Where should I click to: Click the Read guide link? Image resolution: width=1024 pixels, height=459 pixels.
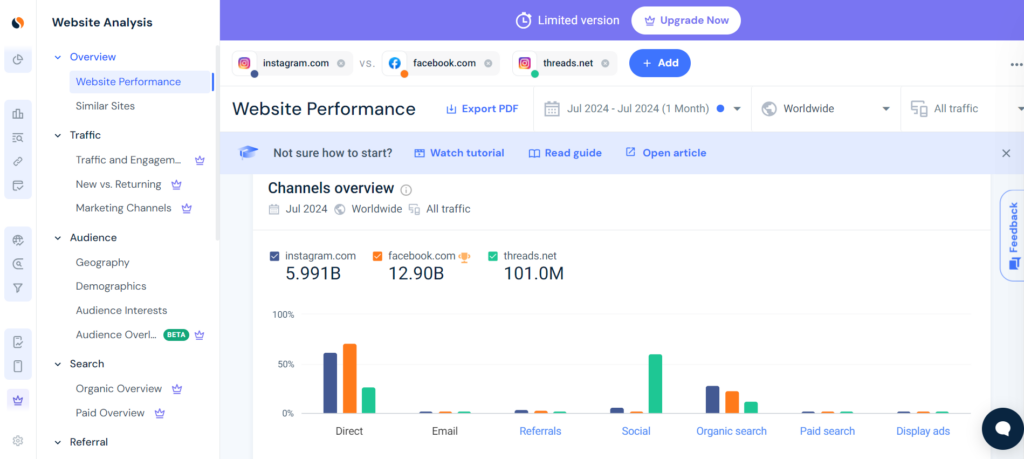click(x=565, y=153)
